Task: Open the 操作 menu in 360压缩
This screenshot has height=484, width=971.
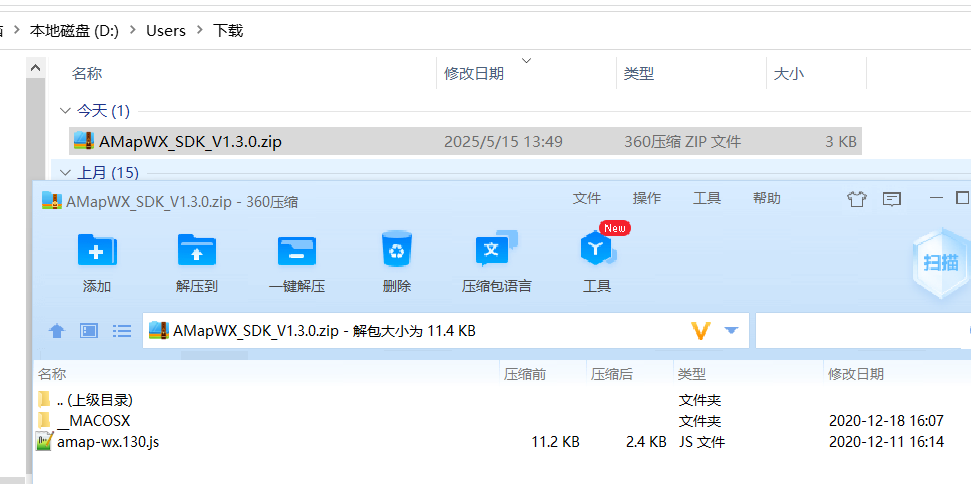Action: tap(647, 198)
